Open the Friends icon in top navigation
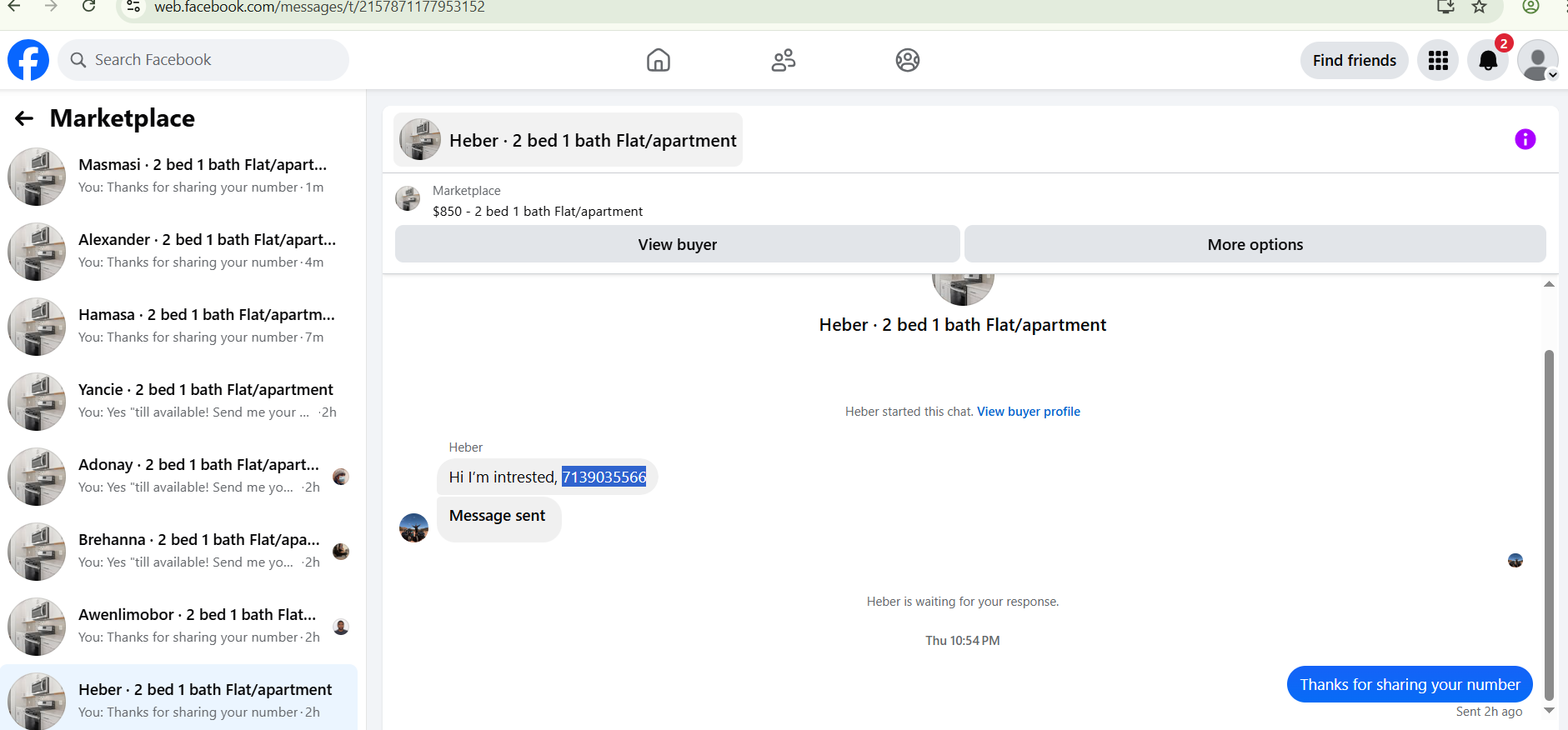This screenshot has height=730, width=1568. point(784,60)
